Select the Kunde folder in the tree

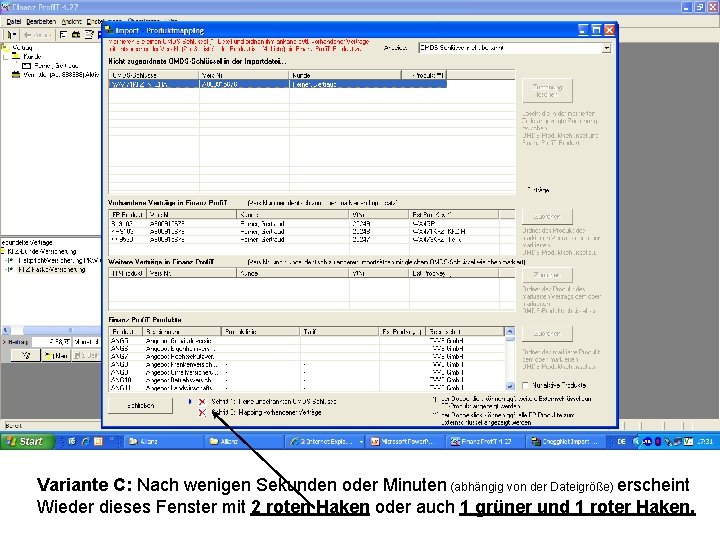coord(27,56)
